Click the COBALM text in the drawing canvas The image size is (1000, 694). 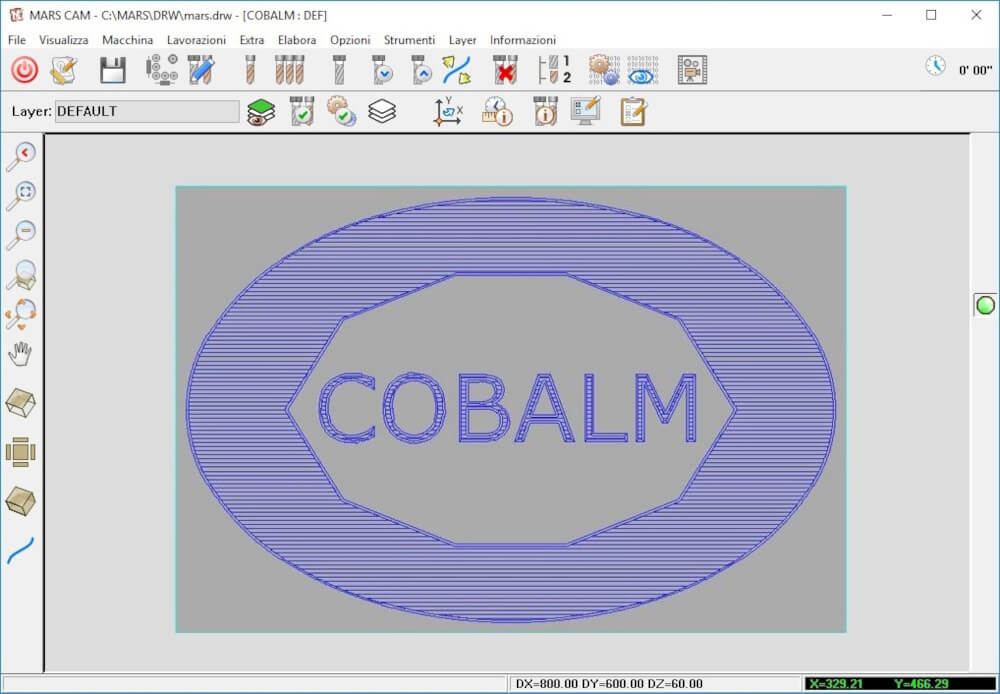508,408
